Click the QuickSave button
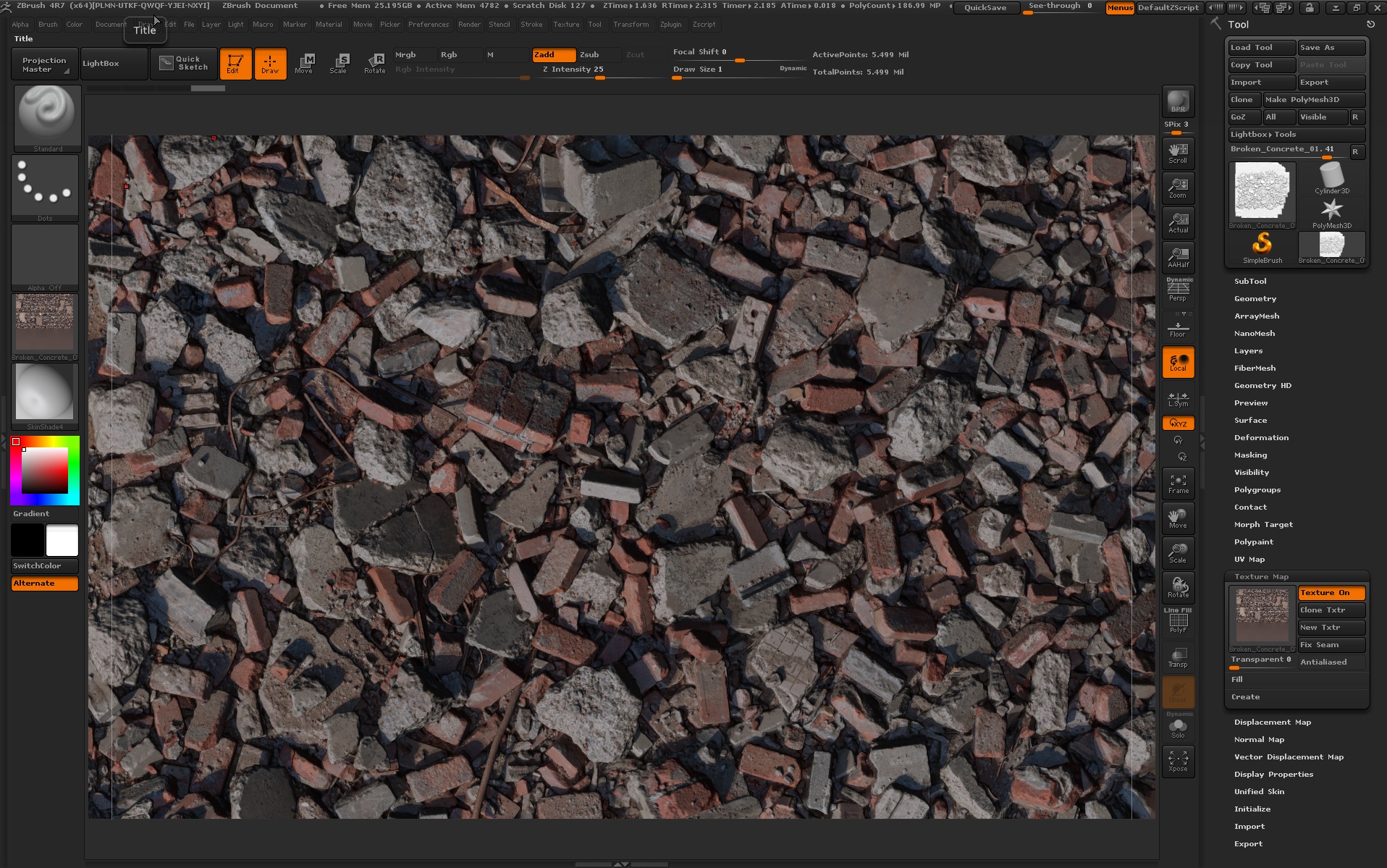 (985, 8)
